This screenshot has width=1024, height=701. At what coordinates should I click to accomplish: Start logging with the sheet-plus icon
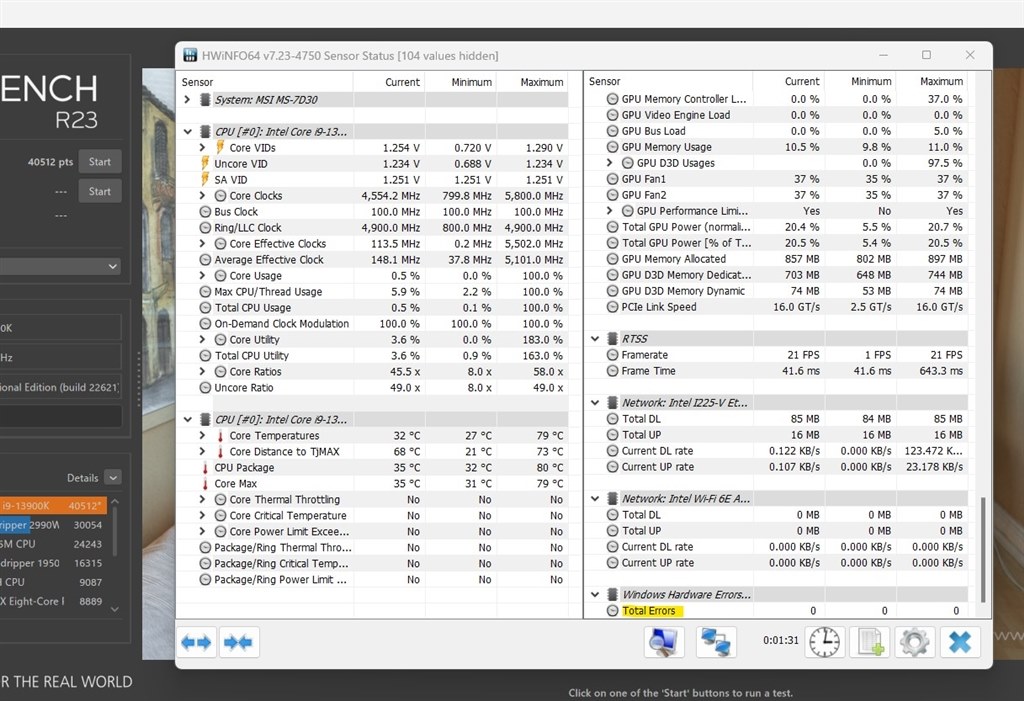point(870,642)
